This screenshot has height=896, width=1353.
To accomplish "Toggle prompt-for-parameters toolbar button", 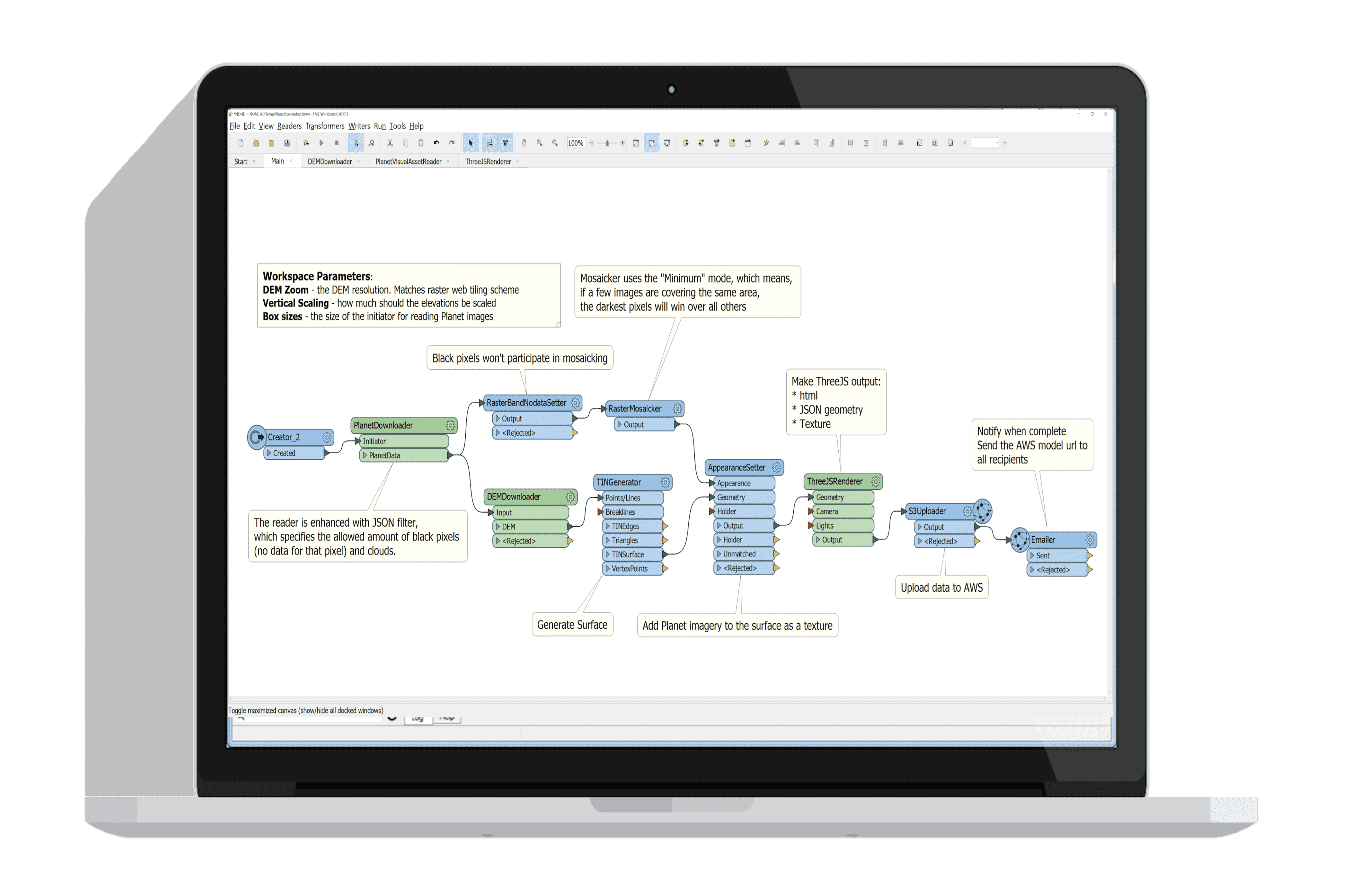I will tap(356, 143).
